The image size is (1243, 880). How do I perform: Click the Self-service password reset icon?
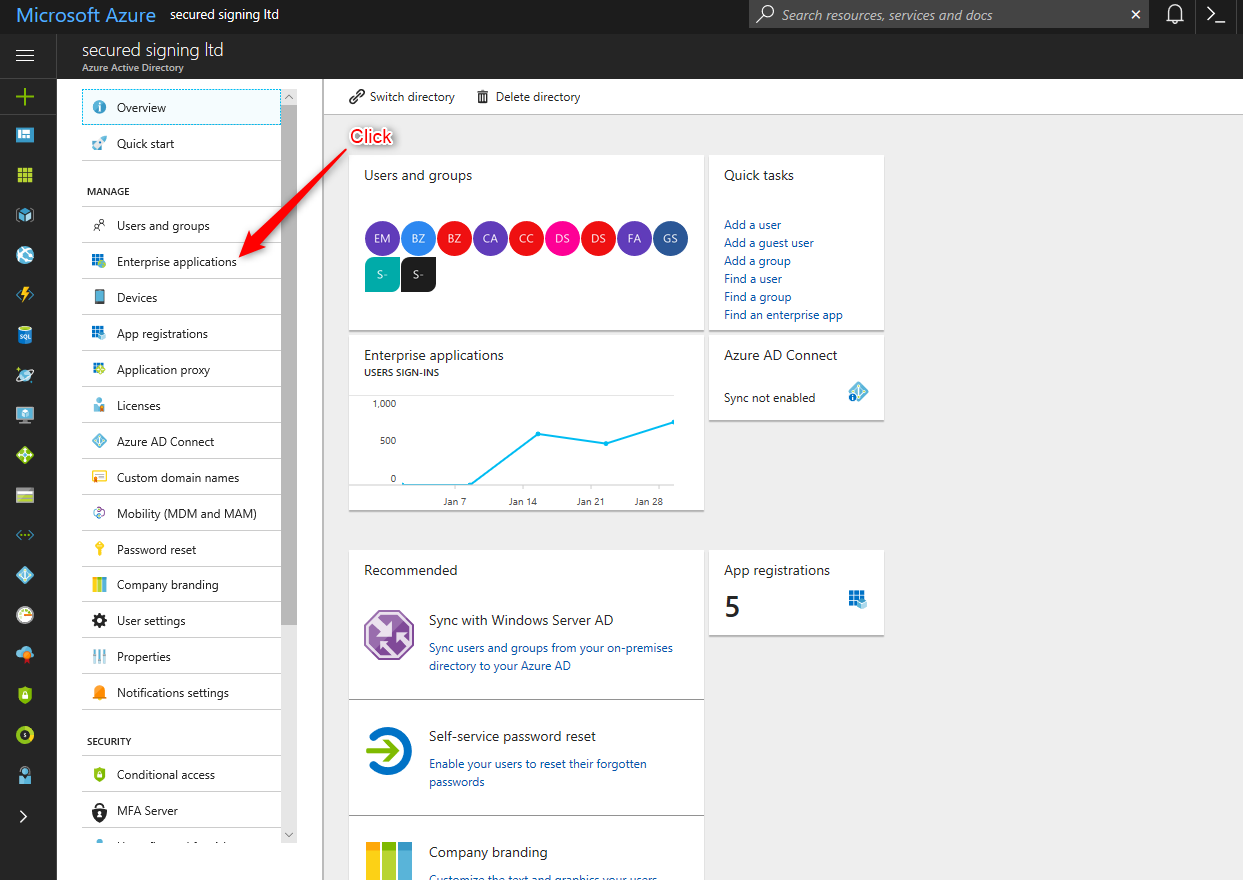tap(389, 751)
